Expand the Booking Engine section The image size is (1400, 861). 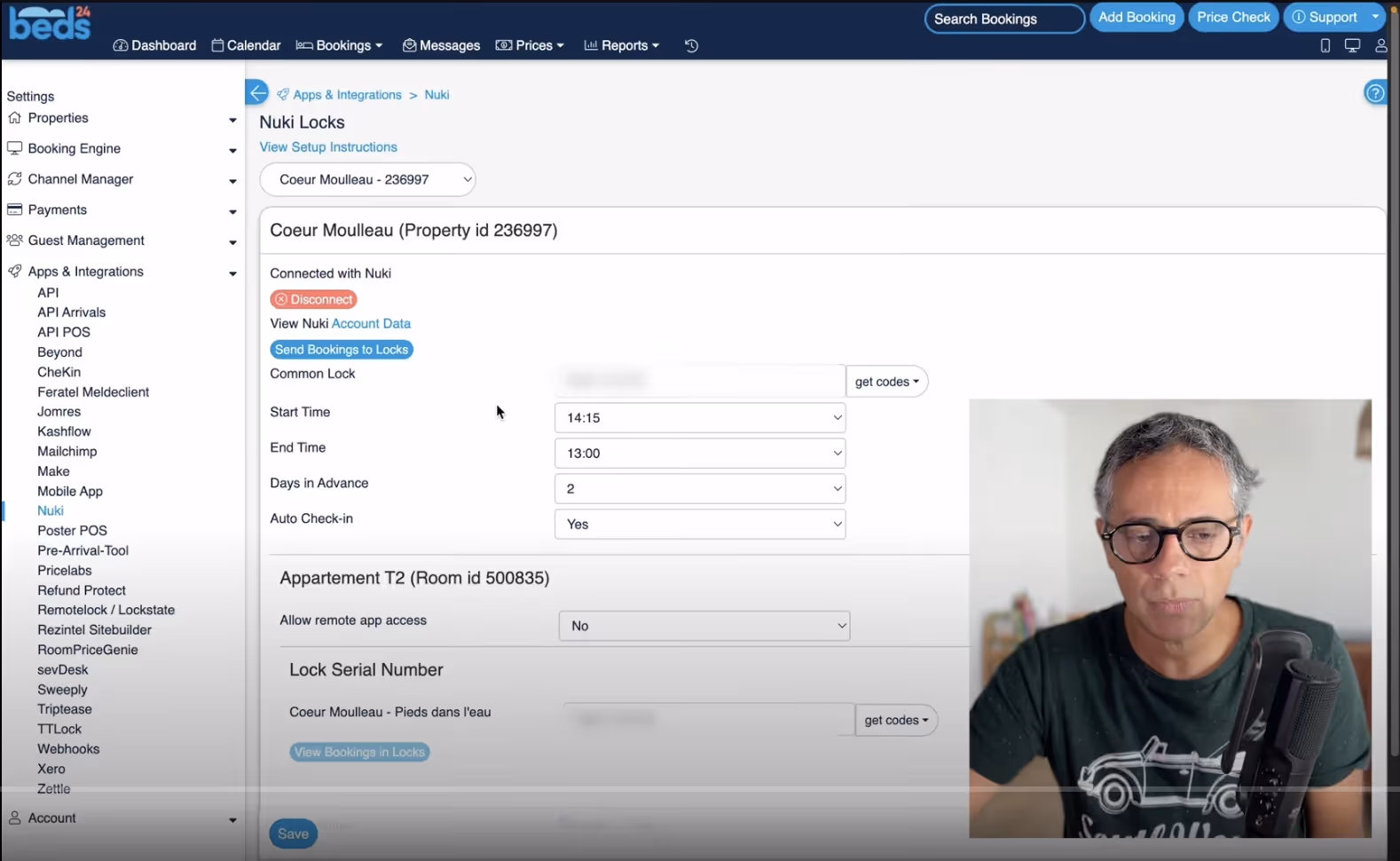click(x=122, y=149)
